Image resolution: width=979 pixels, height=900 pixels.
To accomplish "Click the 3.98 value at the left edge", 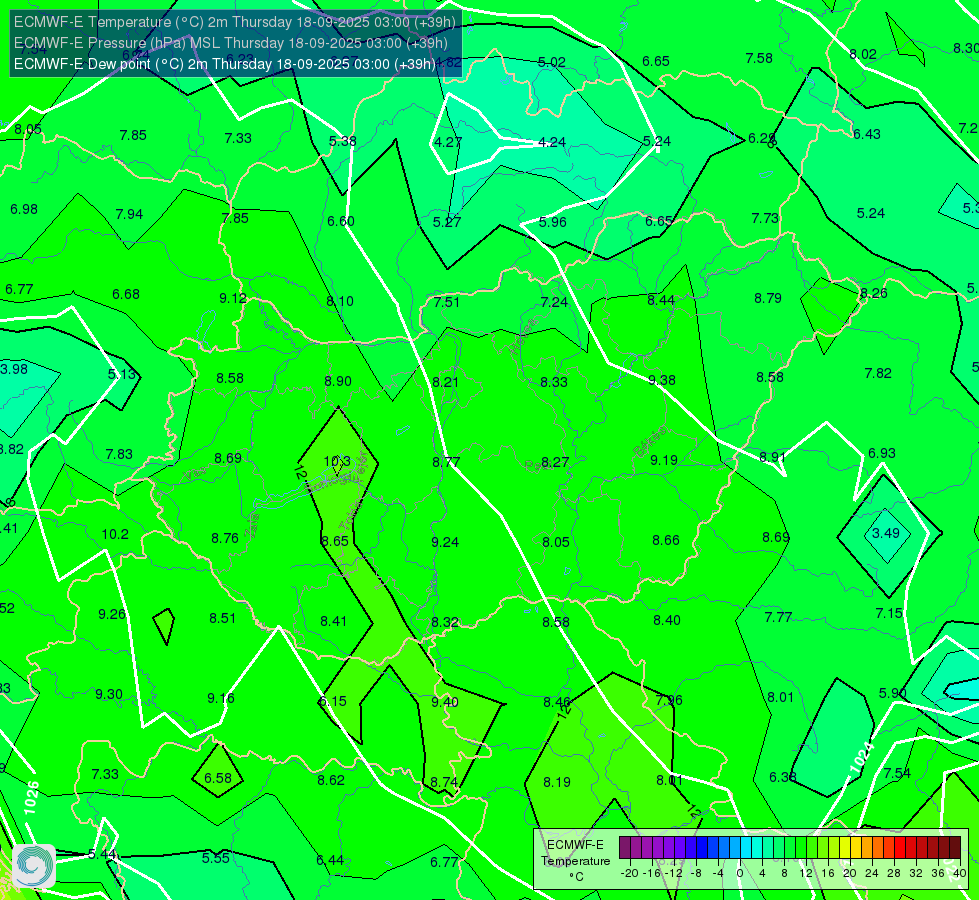I will (x=14, y=369).
